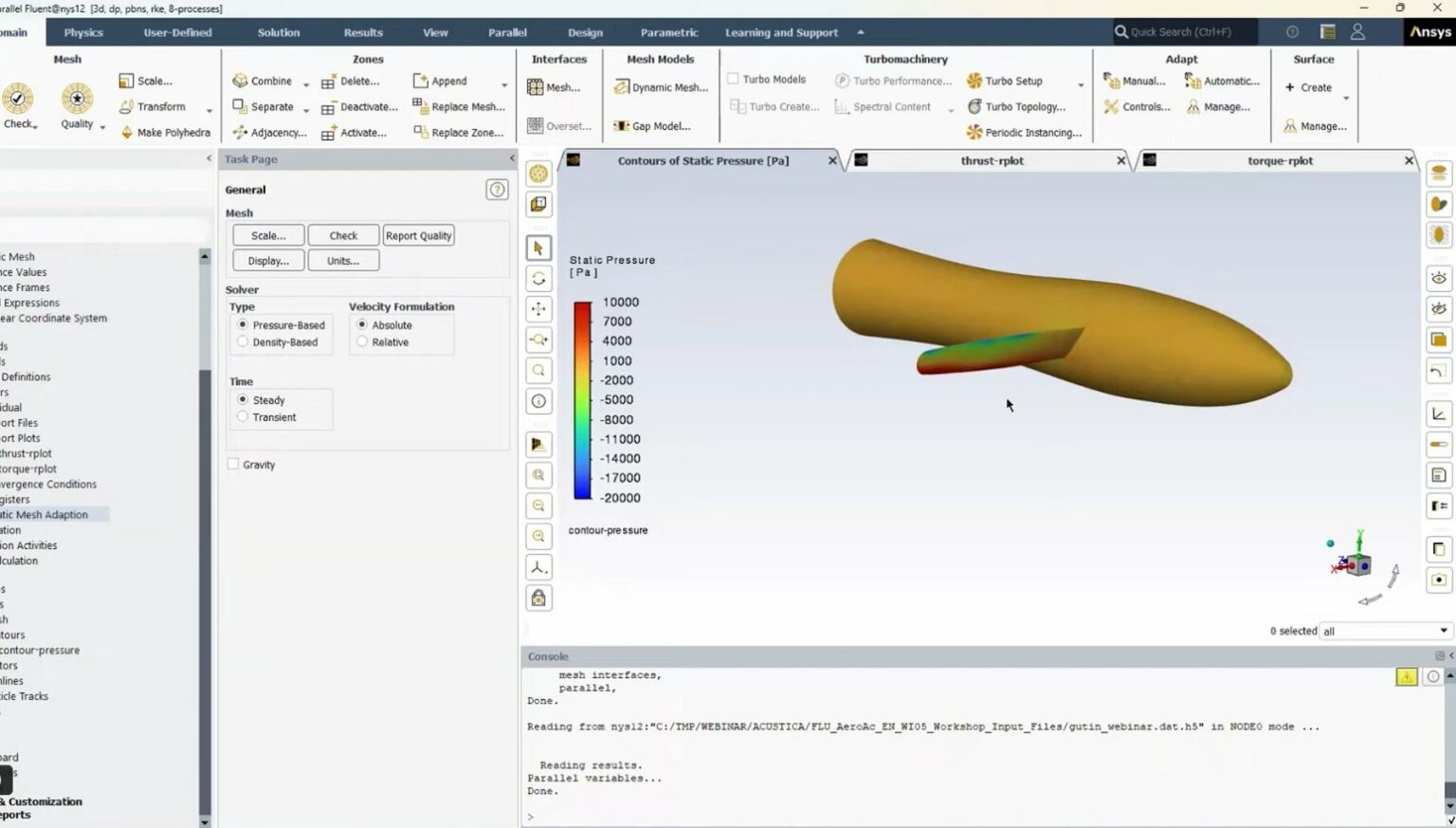
Task: Enable the Turbo Models checkbox
Action: (732, 79)
